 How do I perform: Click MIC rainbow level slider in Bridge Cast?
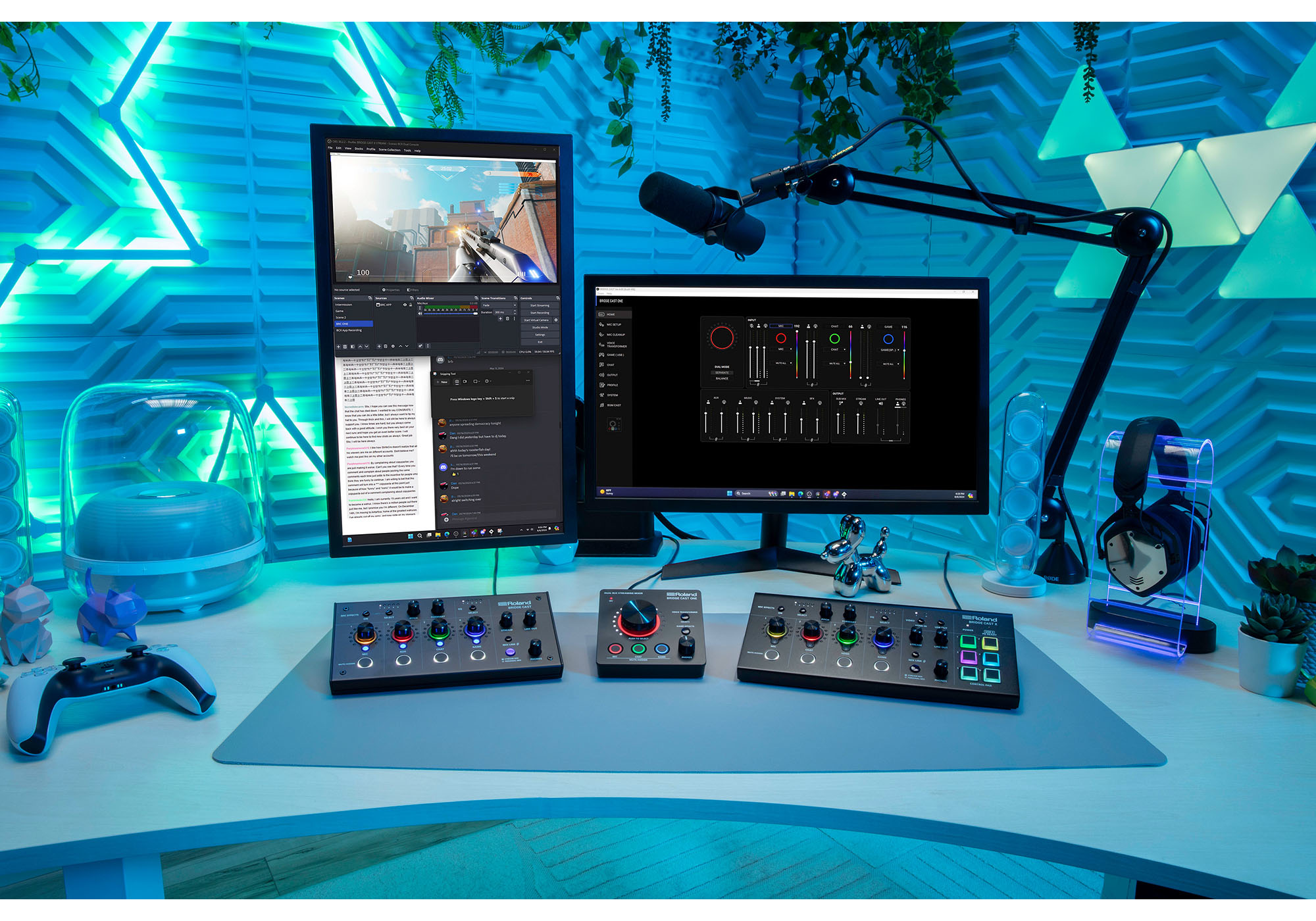(797, 355)
